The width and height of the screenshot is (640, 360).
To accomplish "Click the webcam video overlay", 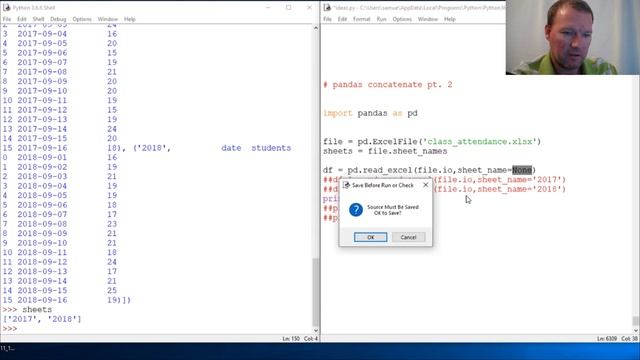I will click(573, 37).
